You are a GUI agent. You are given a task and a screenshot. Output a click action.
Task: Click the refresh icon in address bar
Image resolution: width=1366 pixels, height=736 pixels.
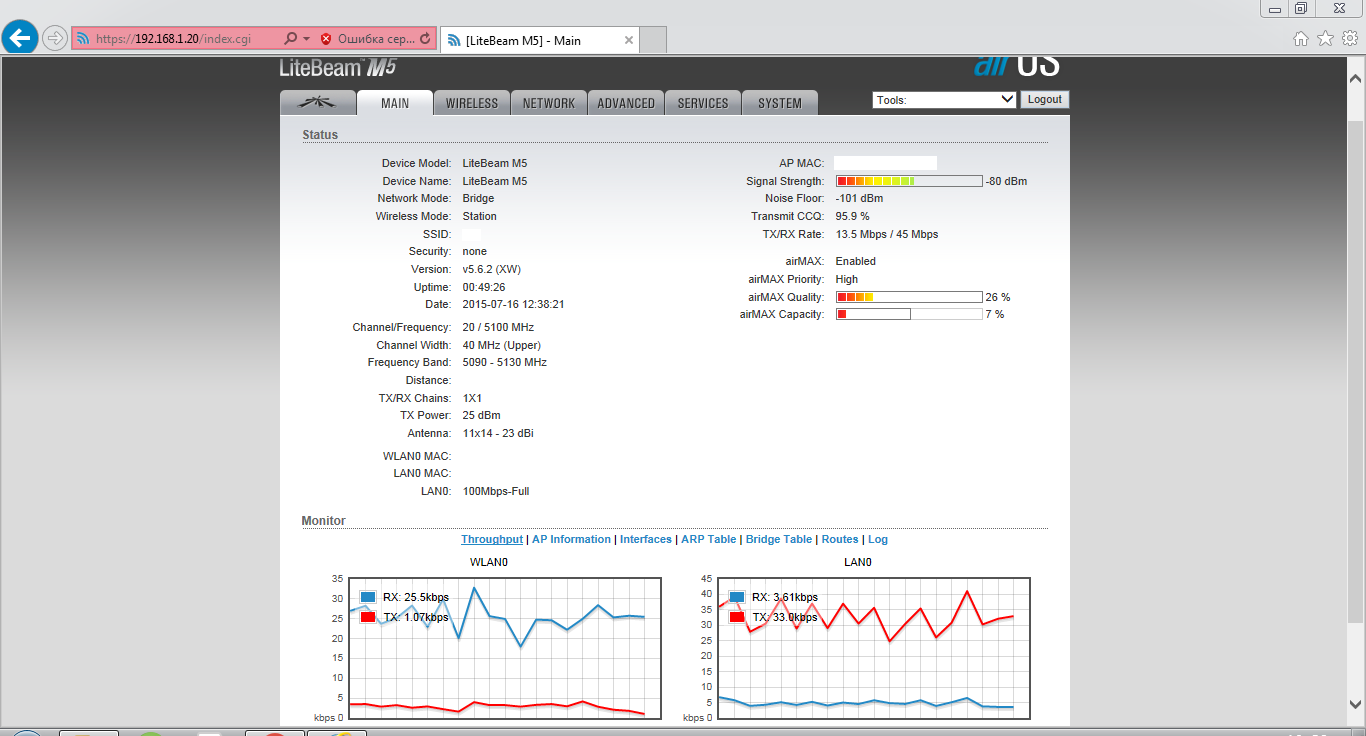[x=425, y=39]
